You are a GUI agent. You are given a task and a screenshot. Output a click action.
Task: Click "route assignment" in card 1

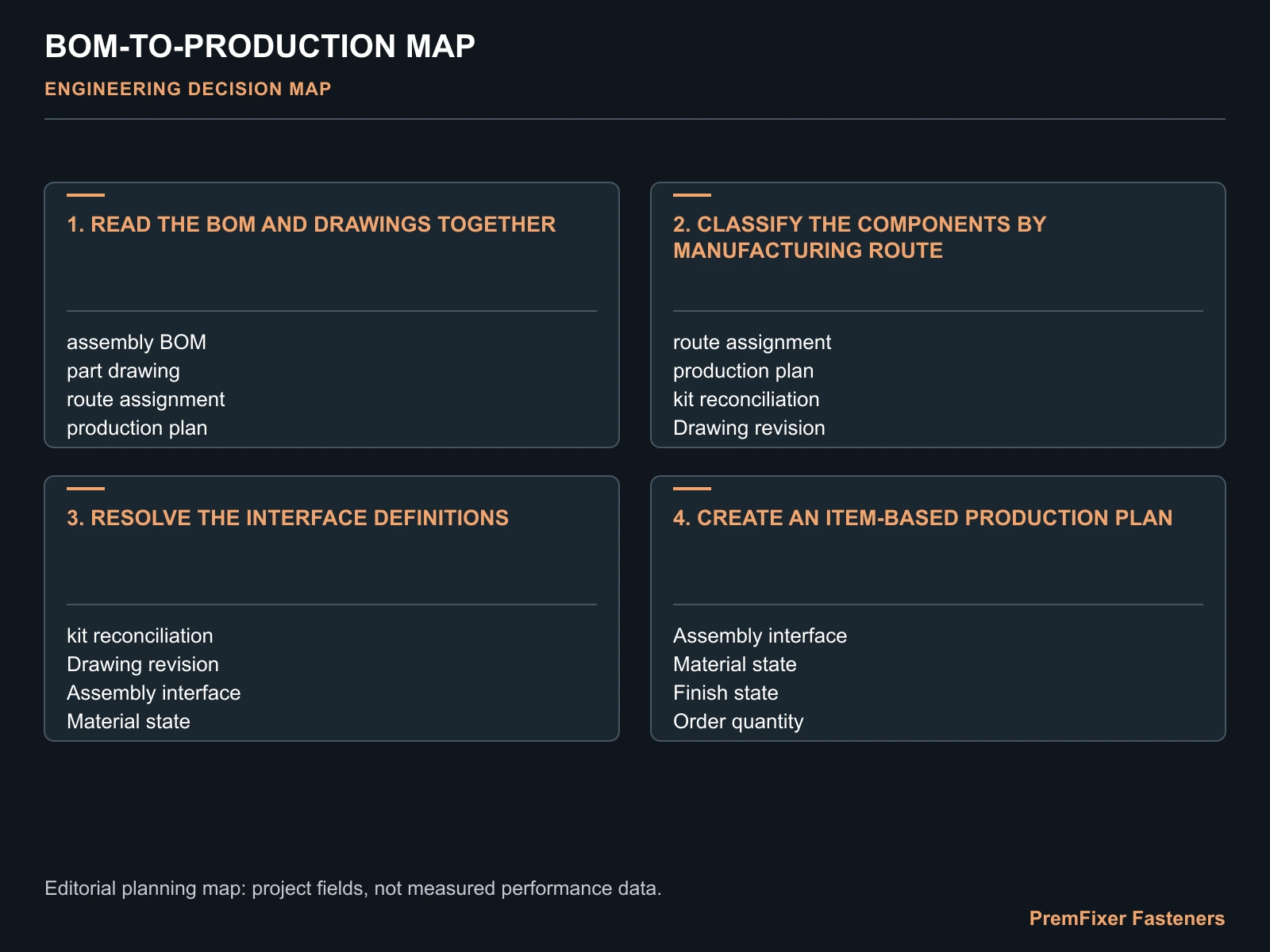tap(145, 399)
